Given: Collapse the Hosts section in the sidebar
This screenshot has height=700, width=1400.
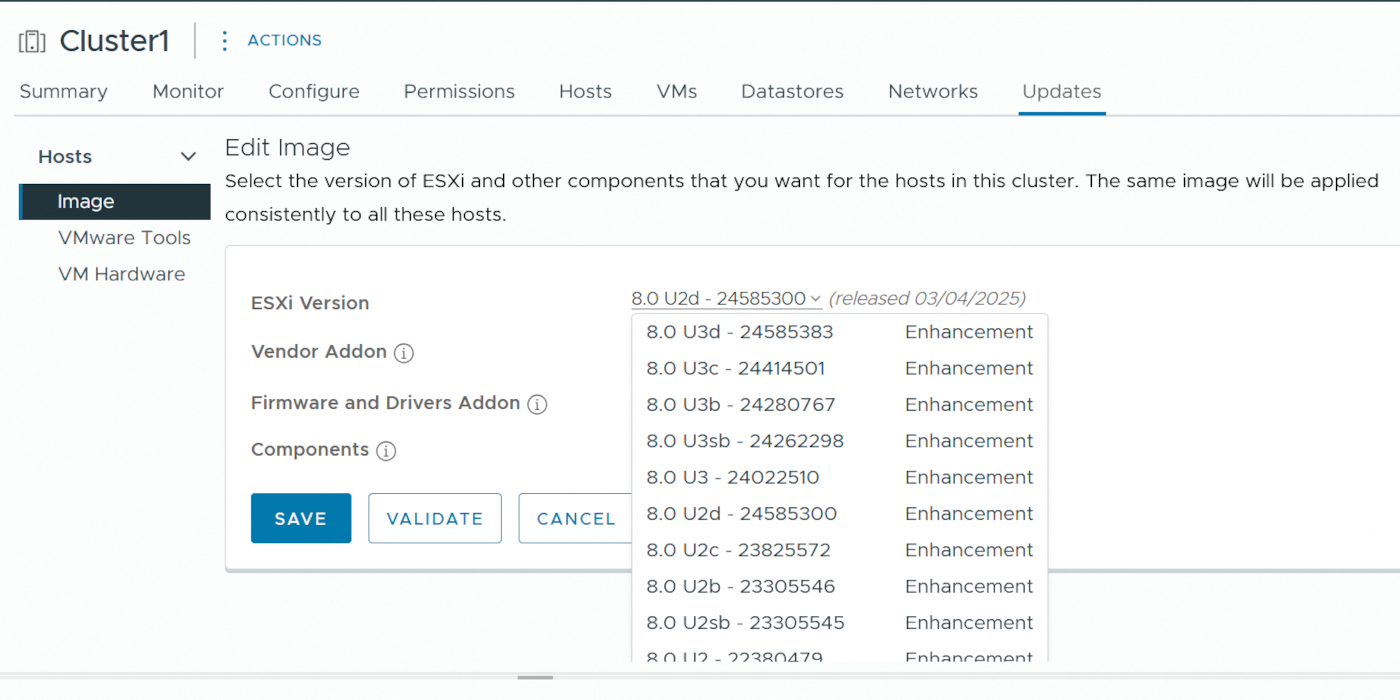Looking at the screenshot, I should [x=187, y=156].
